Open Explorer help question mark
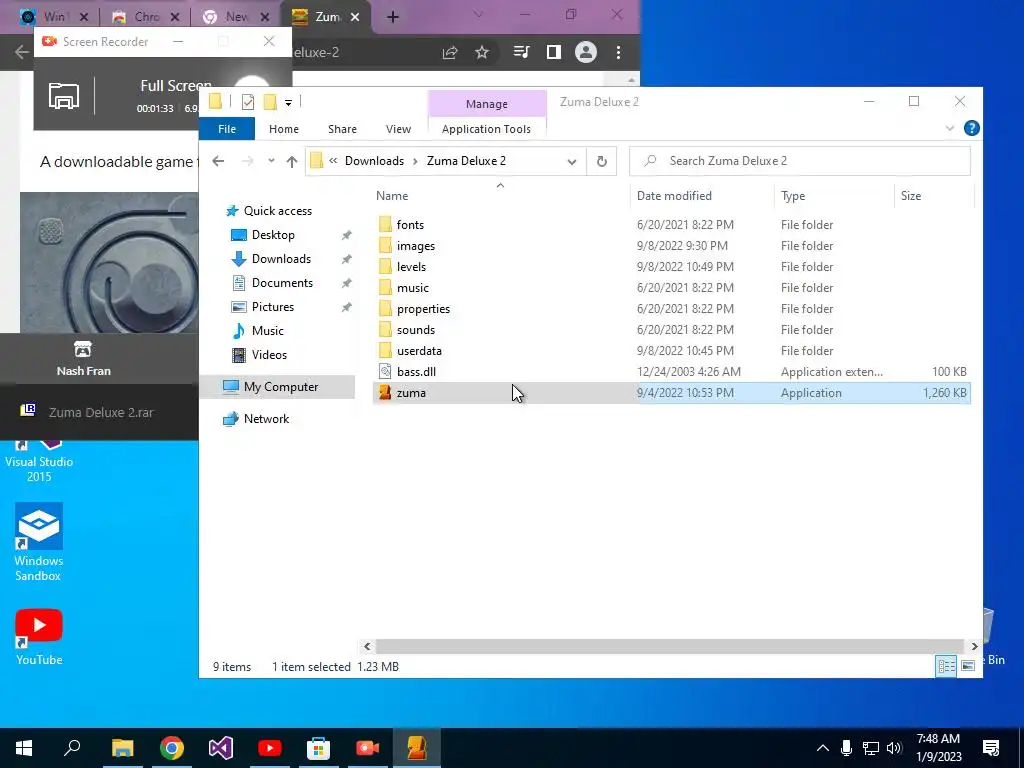Viewport: 1024px width, 768px height. (971, 128)
